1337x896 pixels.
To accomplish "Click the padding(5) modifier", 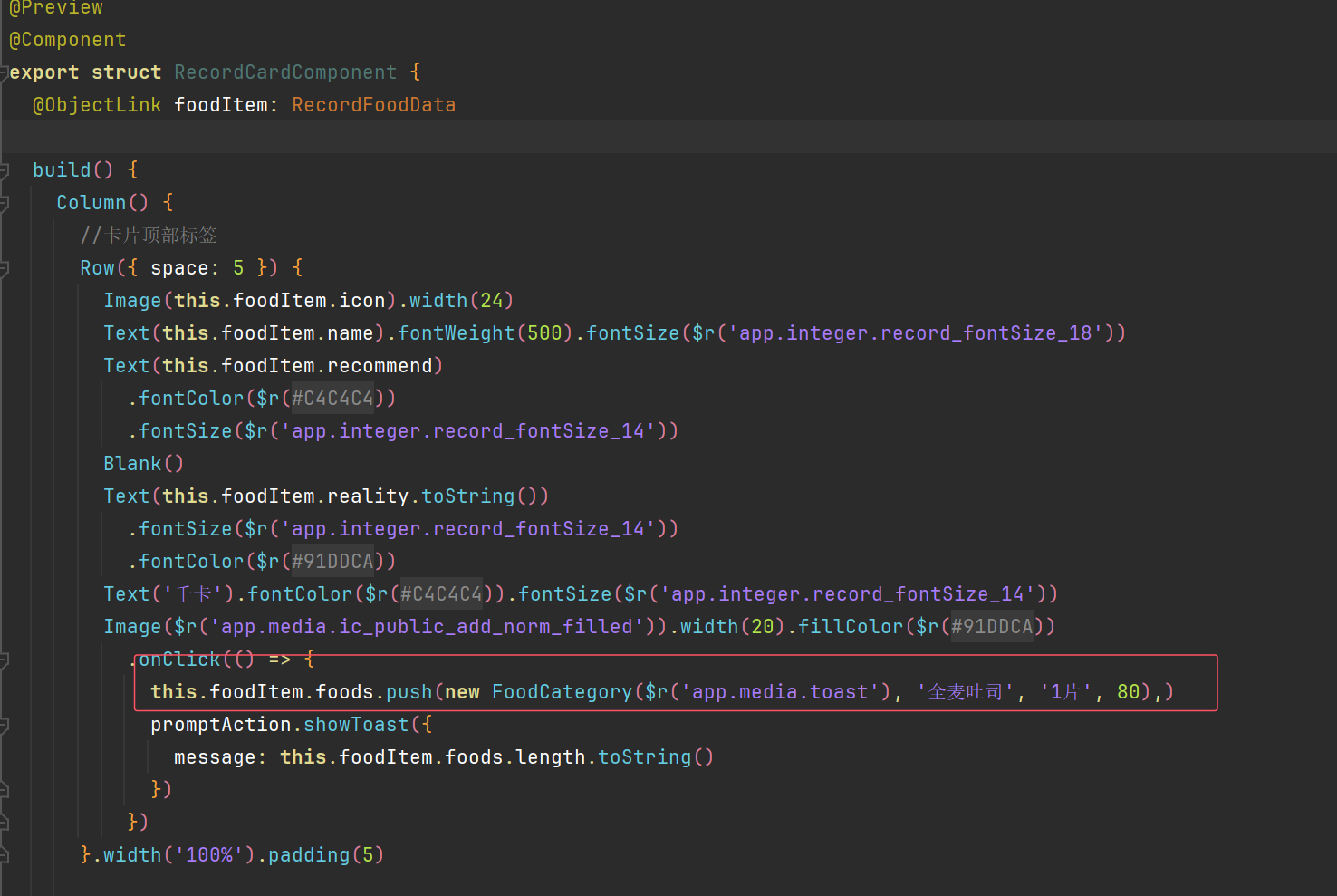I will [326, 855].
